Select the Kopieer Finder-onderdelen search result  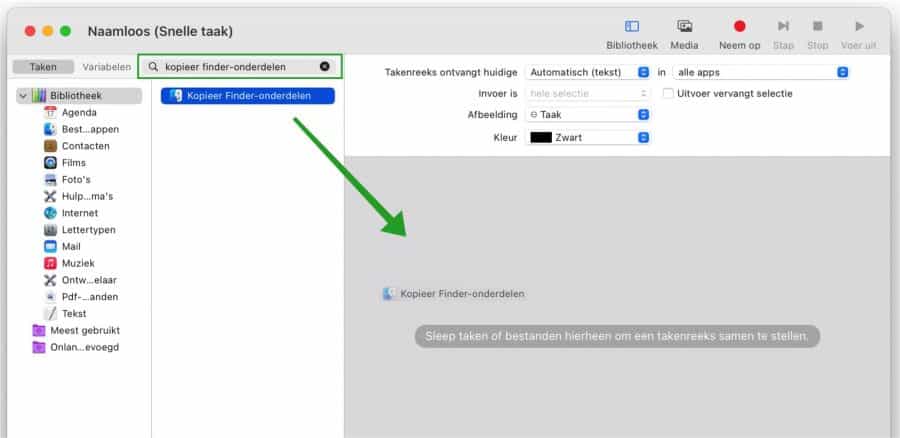click(x=247, y=96)
